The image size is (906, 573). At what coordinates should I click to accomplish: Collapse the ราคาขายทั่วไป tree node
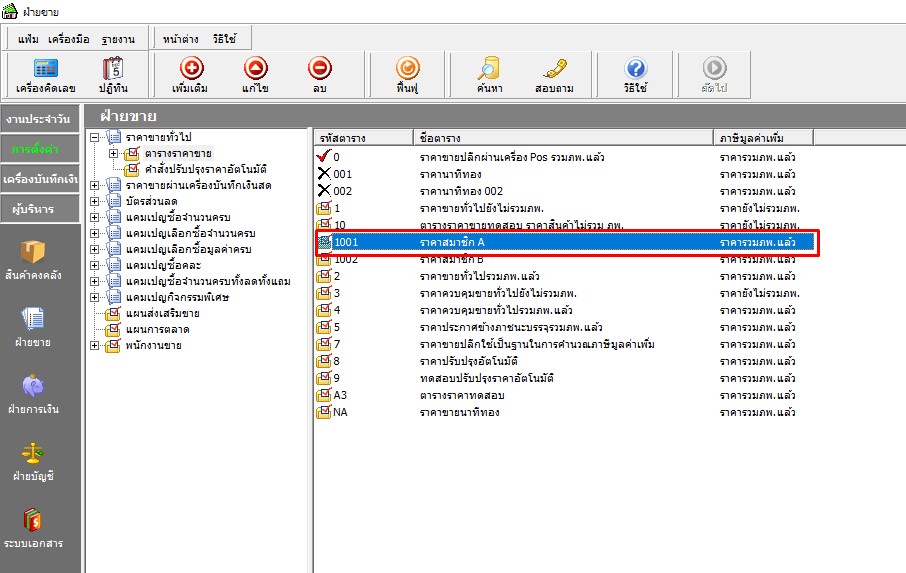(x=94, y=137)
